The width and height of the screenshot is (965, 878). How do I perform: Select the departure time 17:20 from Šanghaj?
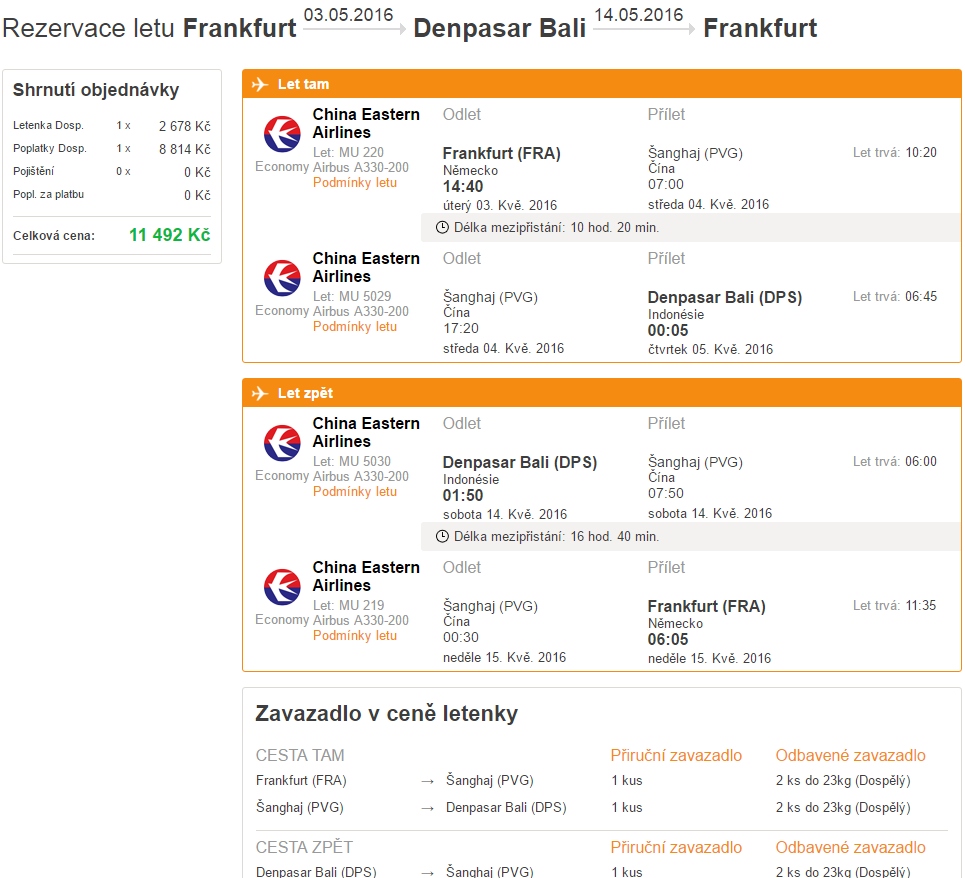pos(461,328)
